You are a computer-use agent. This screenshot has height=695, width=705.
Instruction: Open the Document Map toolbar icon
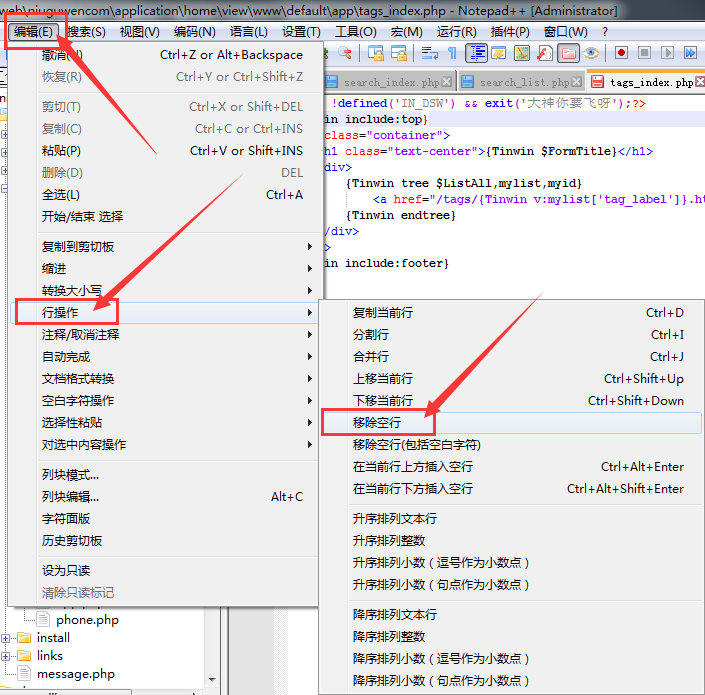click(522, 53)
